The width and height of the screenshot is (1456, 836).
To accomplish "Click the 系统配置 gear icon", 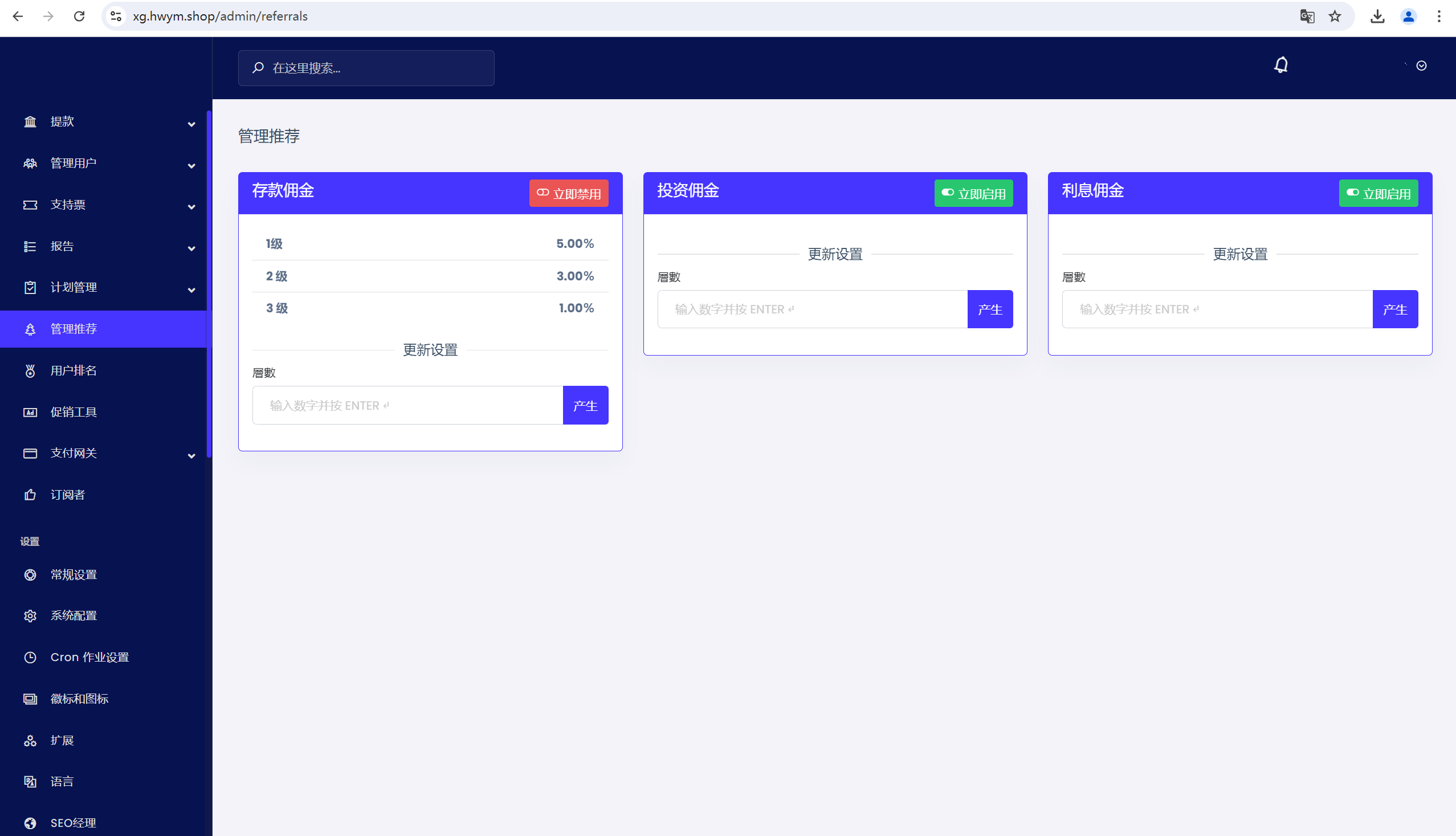I will 30,616.
